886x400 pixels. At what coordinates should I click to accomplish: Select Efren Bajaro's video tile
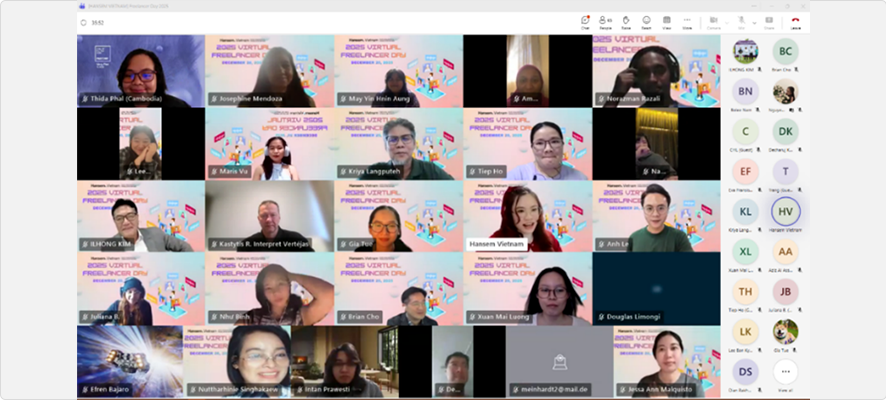click(130, 362)
